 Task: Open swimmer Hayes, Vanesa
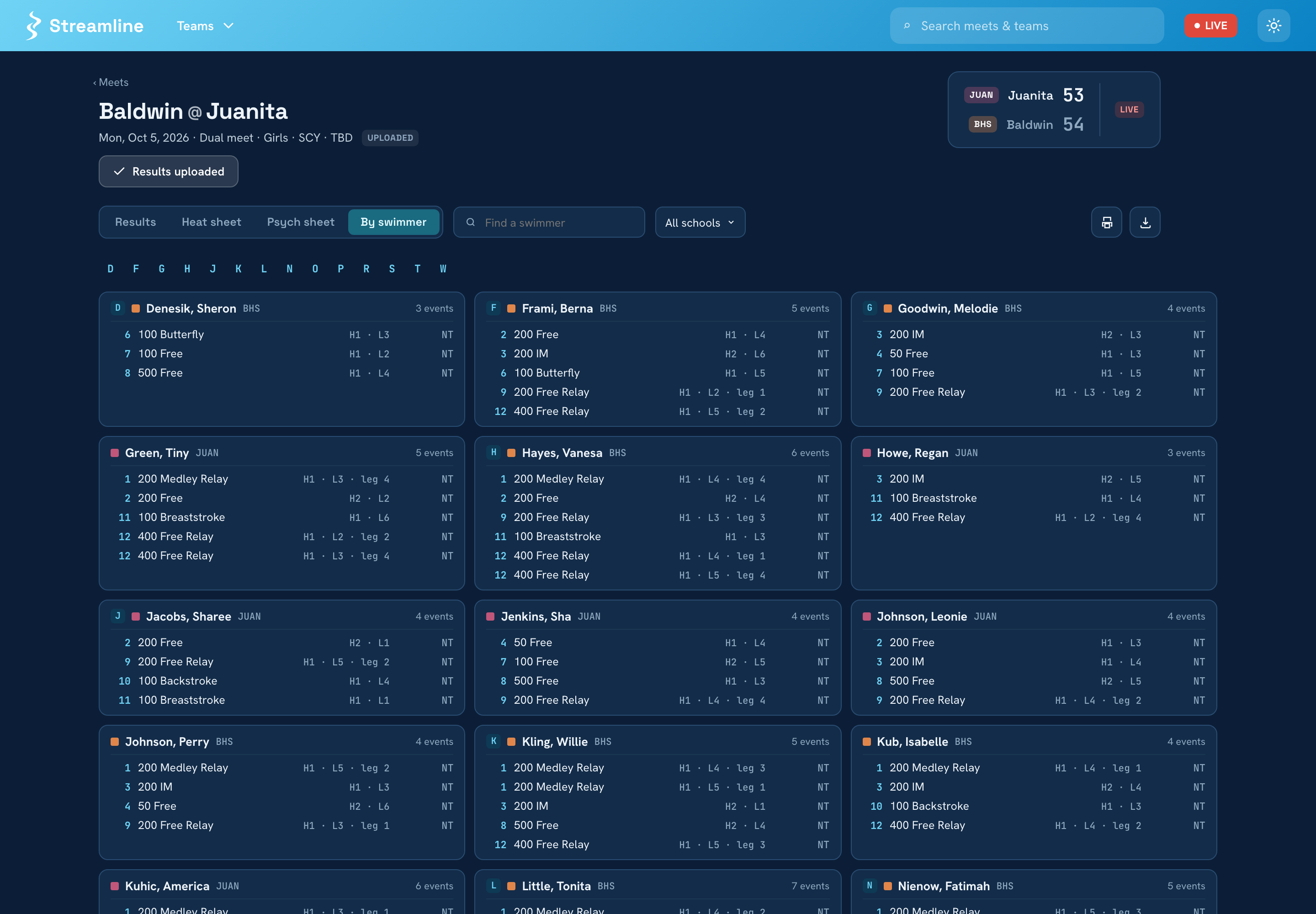click(x=562, y=453)
